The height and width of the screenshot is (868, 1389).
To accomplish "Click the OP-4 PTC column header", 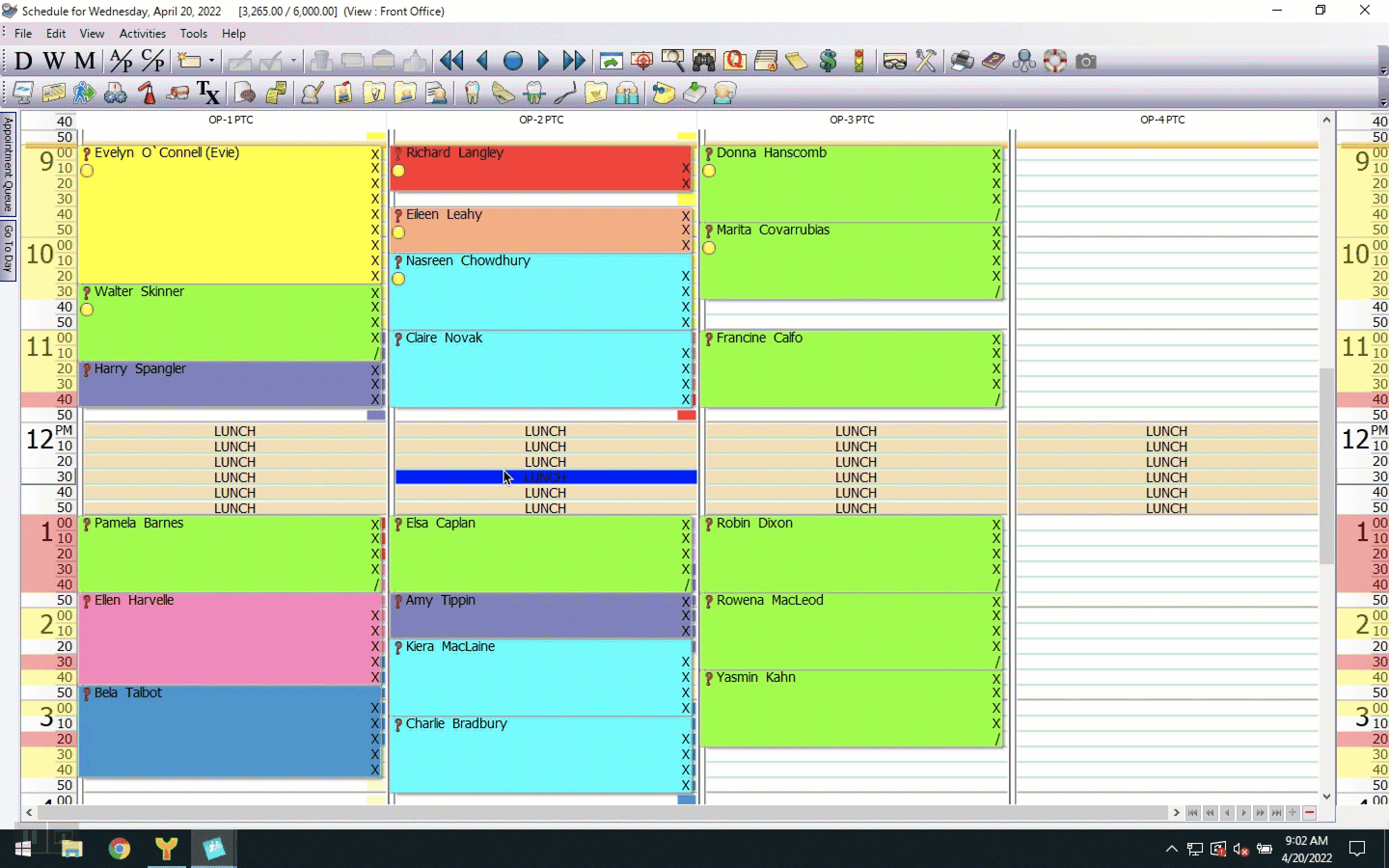I will pyautogui.click(x=1162, y=120).
